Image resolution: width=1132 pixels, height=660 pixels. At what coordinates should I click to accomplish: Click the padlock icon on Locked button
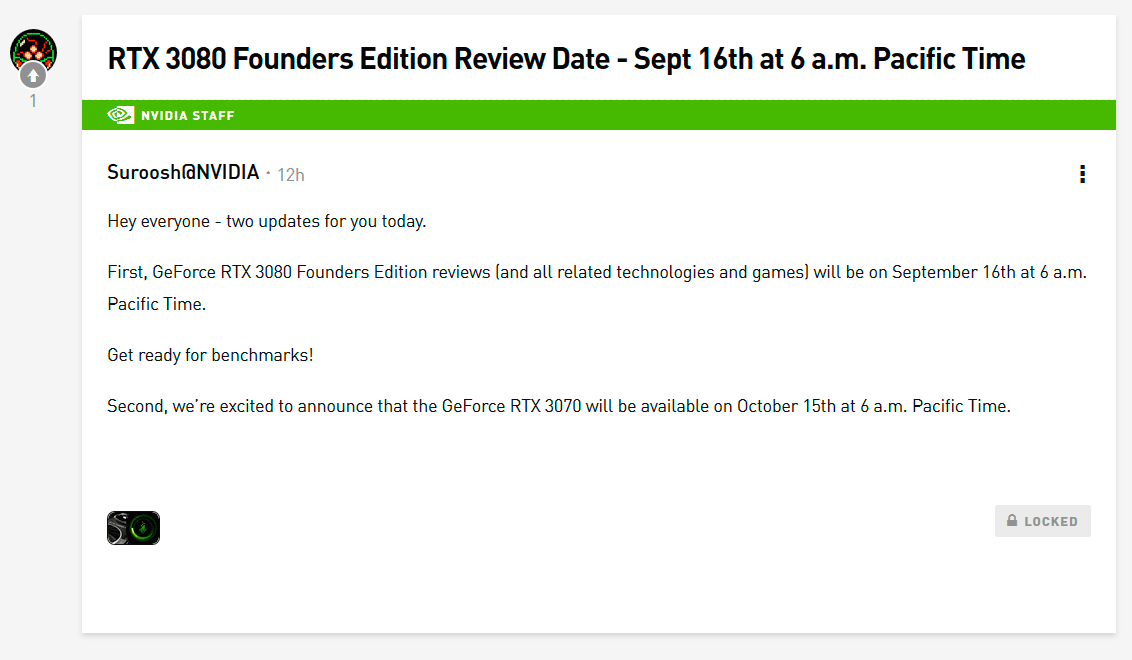tap(1012, 521)
